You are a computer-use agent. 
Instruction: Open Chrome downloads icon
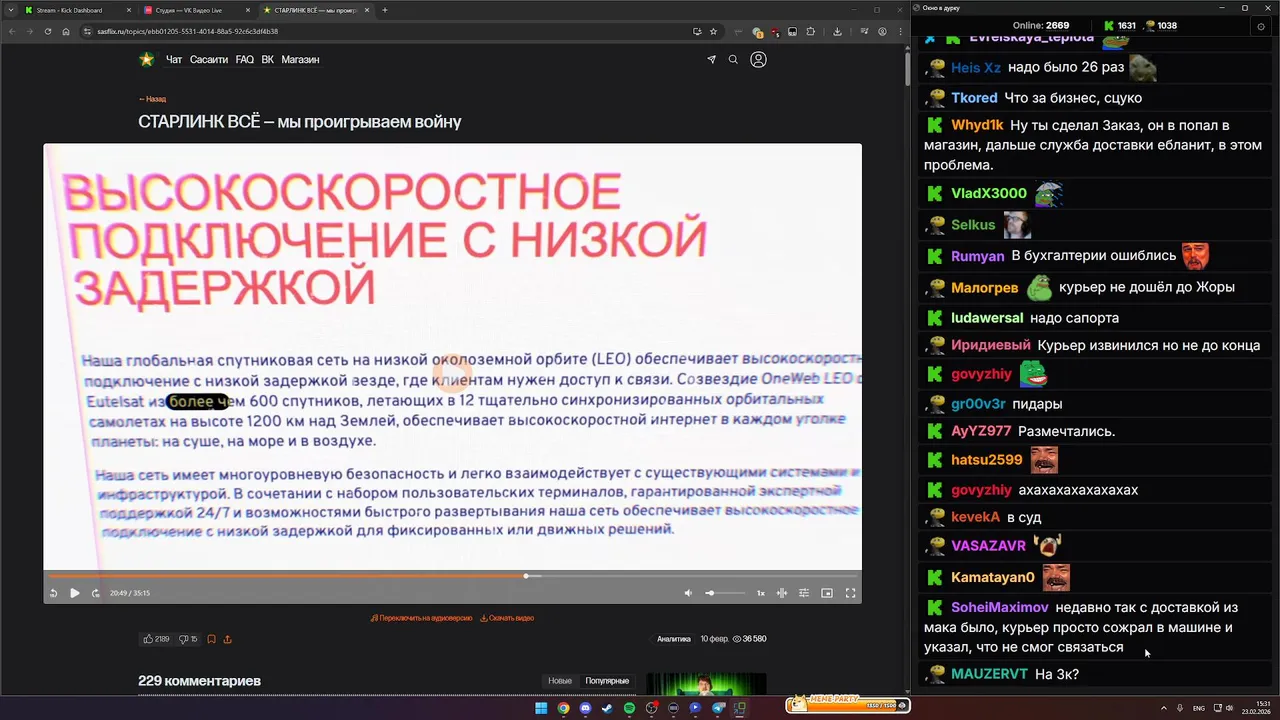coord(837,31)
